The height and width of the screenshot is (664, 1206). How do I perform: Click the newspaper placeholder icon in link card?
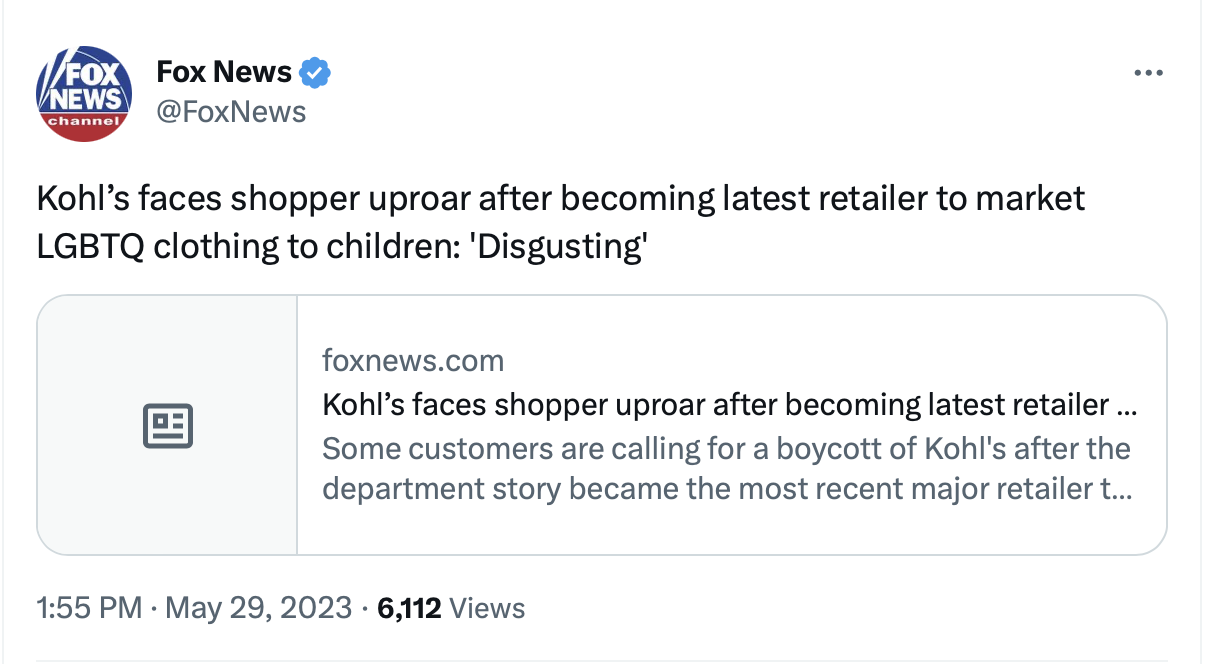[168, 426]
